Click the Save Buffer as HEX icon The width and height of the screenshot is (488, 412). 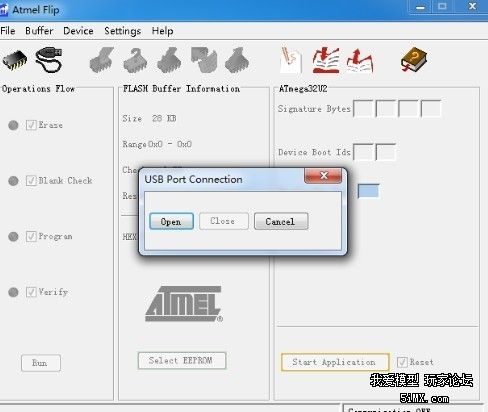360,60
